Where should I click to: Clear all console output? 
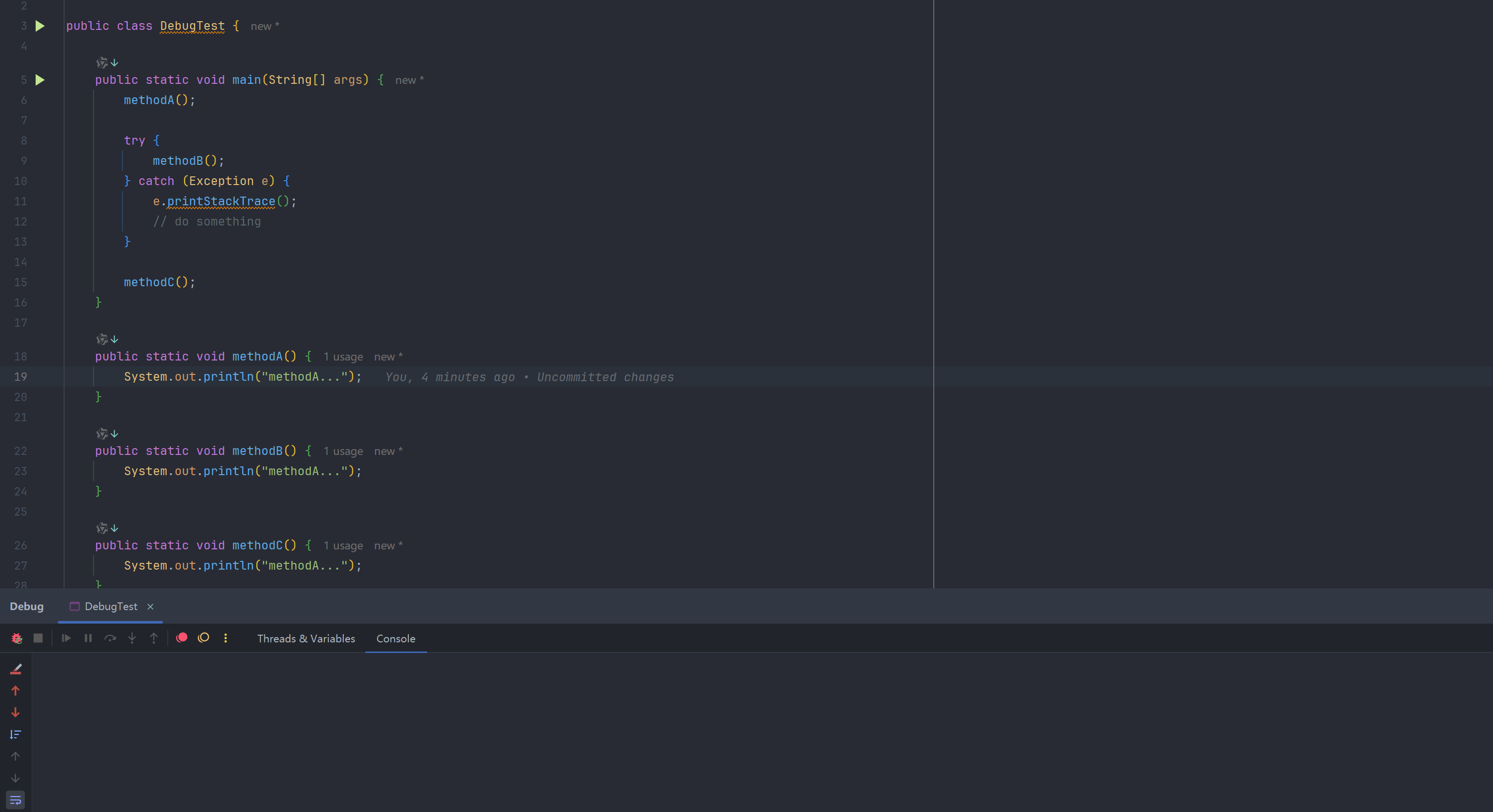point(15,669)
